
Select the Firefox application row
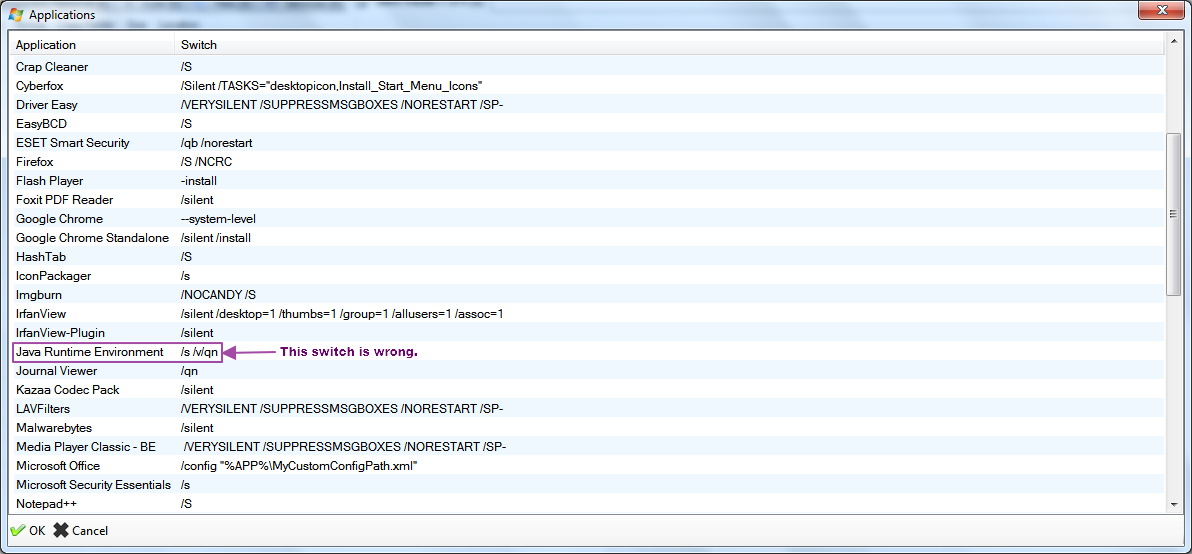click(35, 162)
